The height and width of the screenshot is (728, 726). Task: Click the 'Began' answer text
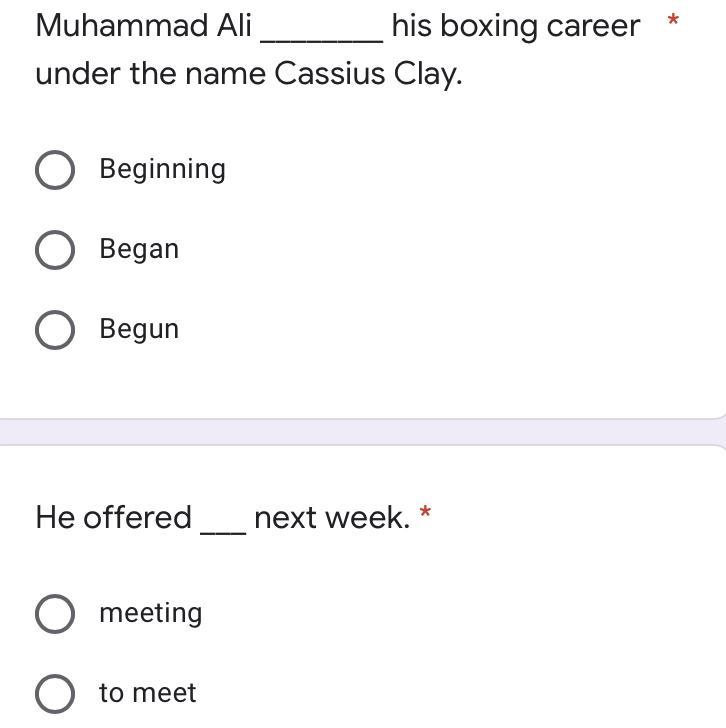[x=139, y=249]
